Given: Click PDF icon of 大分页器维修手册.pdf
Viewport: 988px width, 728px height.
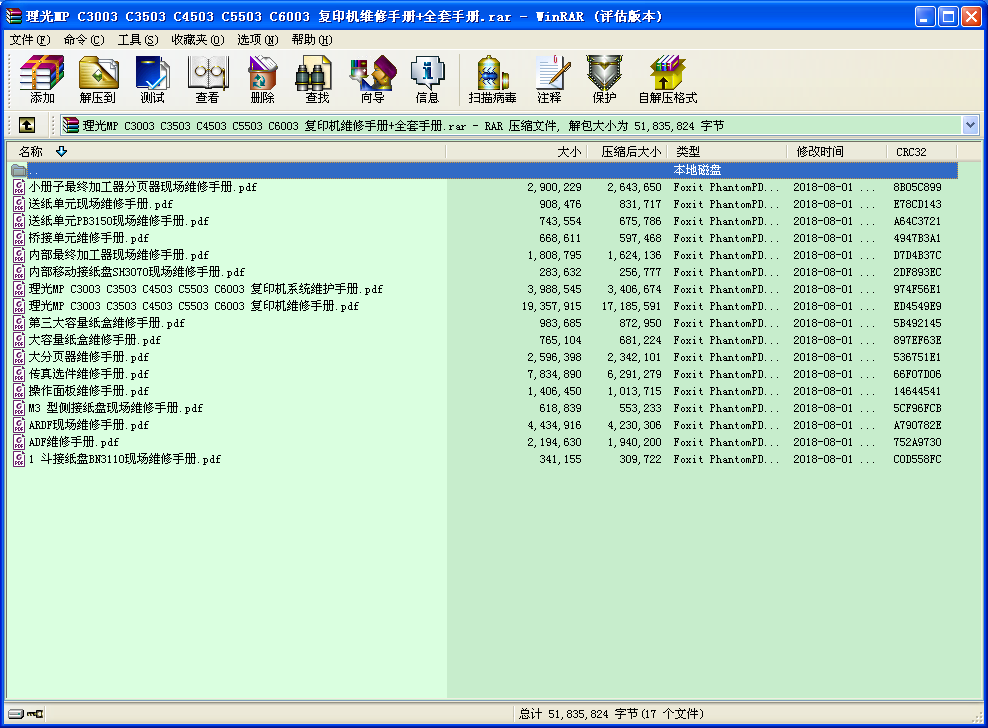Looking at the screenshot, I should point(20,357).
